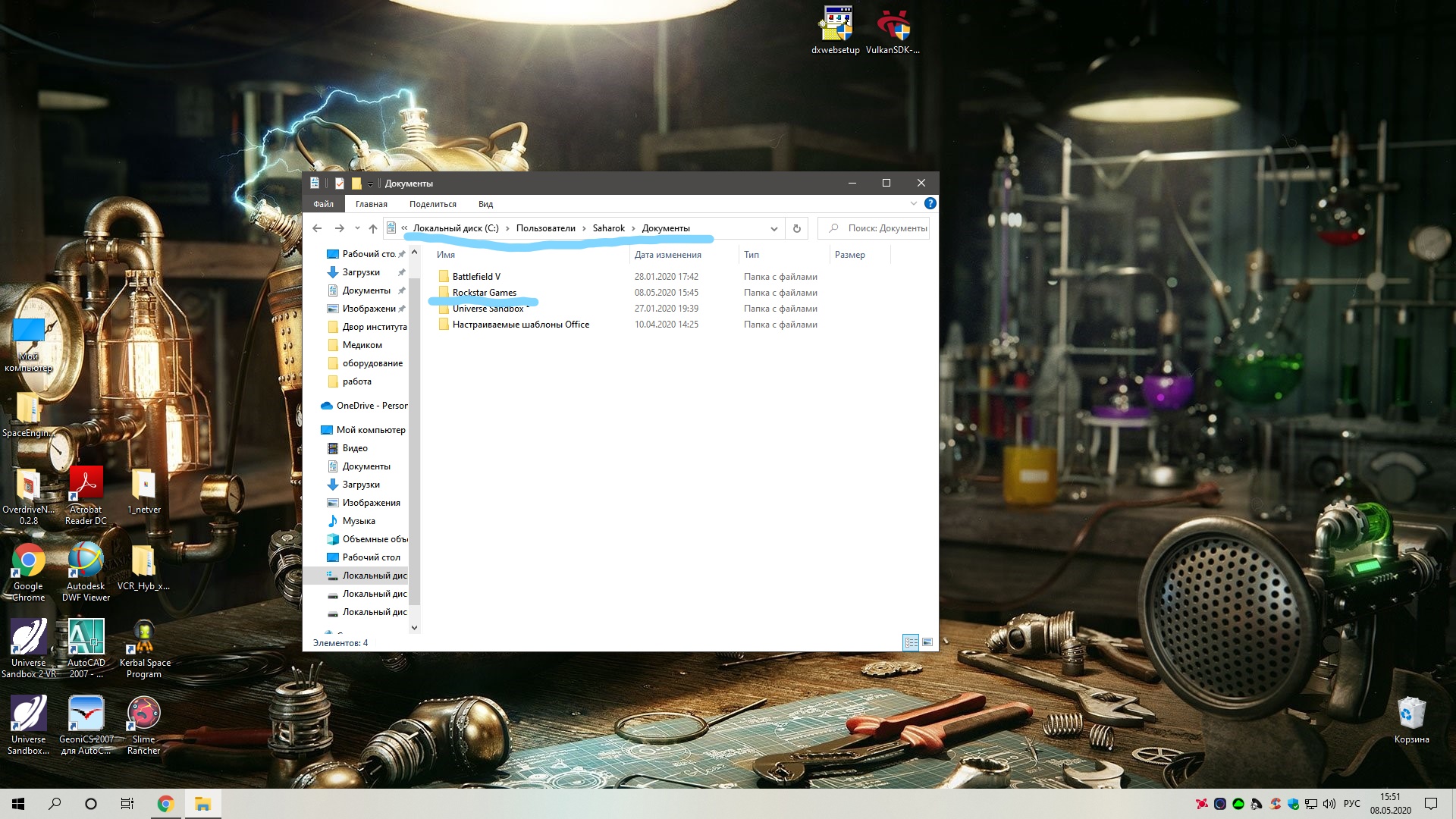Expand the address bar history dropdown
The width and height of the screenshot is (1456, 819).
click(x=773, y=228)
